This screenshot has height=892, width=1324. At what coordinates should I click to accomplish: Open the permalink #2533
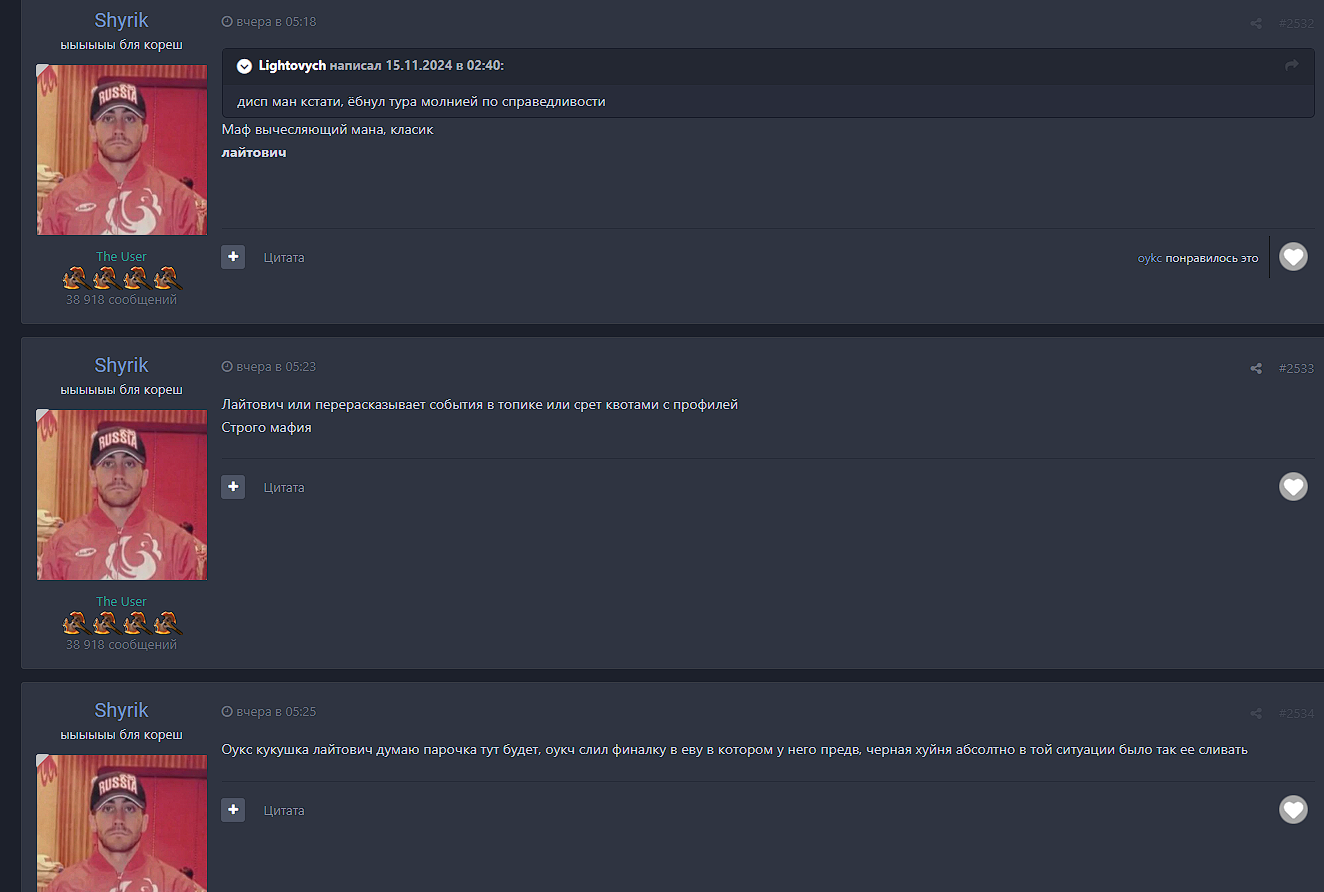(1296, 368)
